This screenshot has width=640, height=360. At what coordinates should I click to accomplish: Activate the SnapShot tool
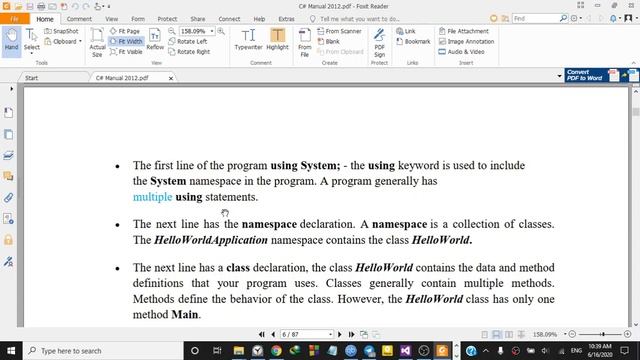(x=61, y=31)
